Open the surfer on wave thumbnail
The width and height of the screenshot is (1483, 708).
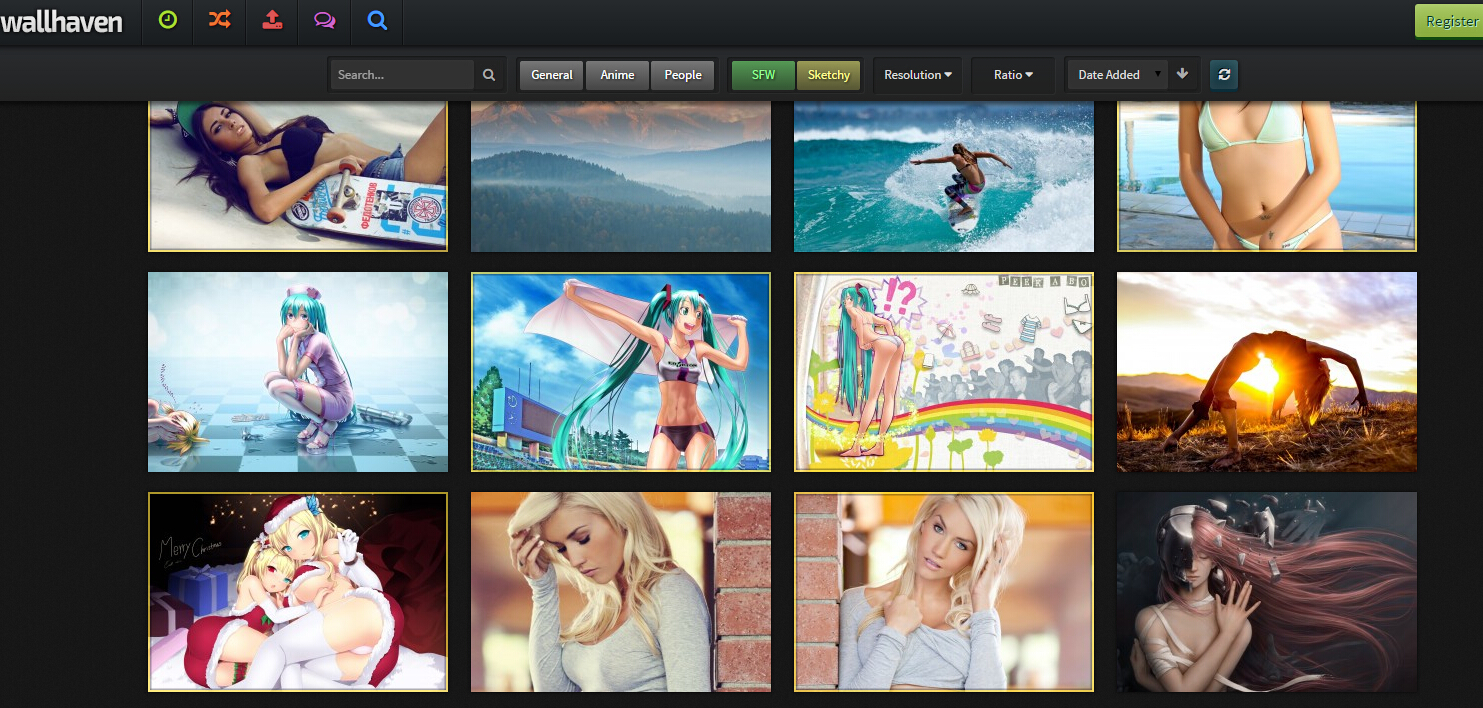944,176
